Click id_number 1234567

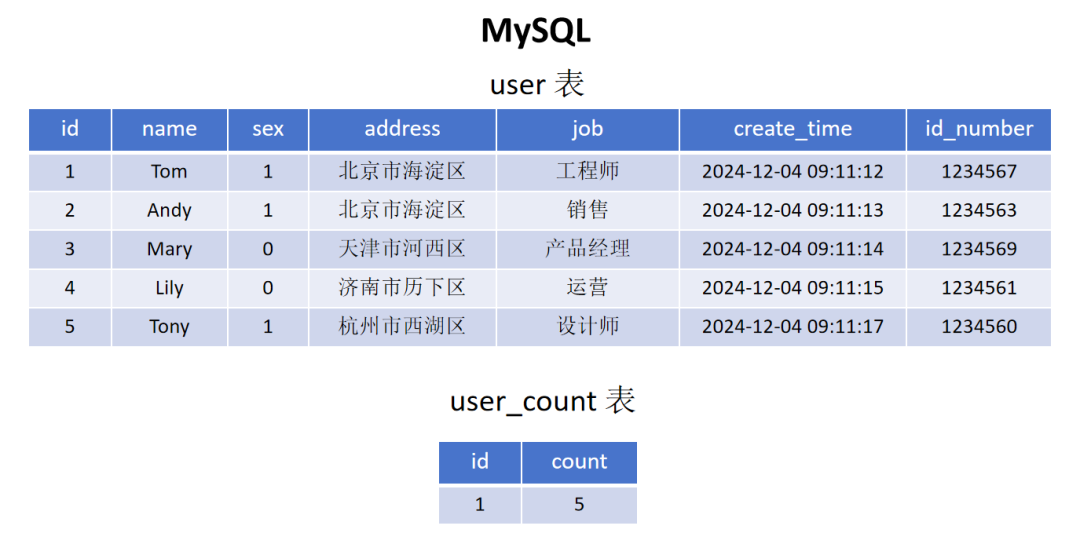(979, 171)
